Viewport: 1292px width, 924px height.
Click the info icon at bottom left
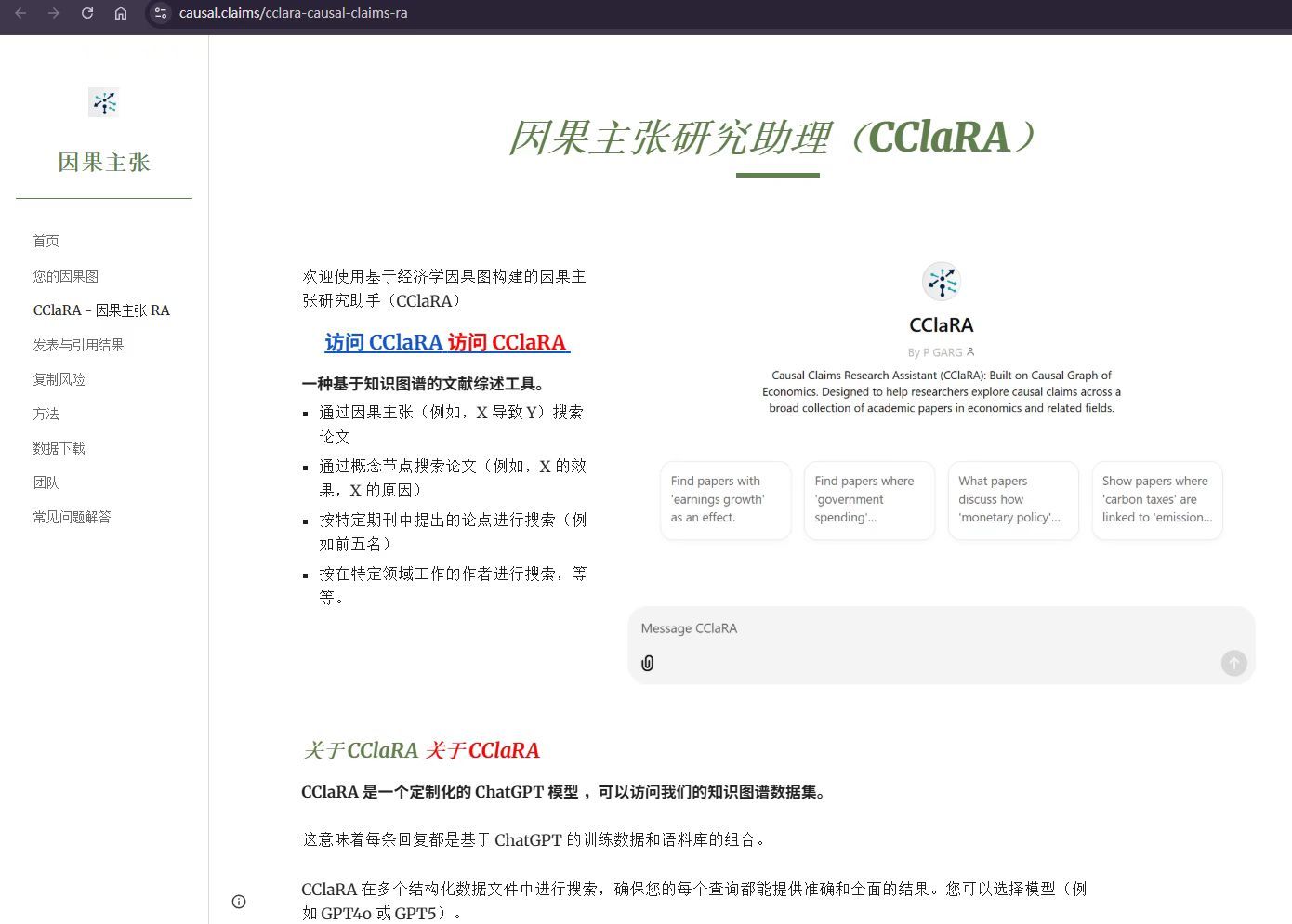[x=239, y=901]
